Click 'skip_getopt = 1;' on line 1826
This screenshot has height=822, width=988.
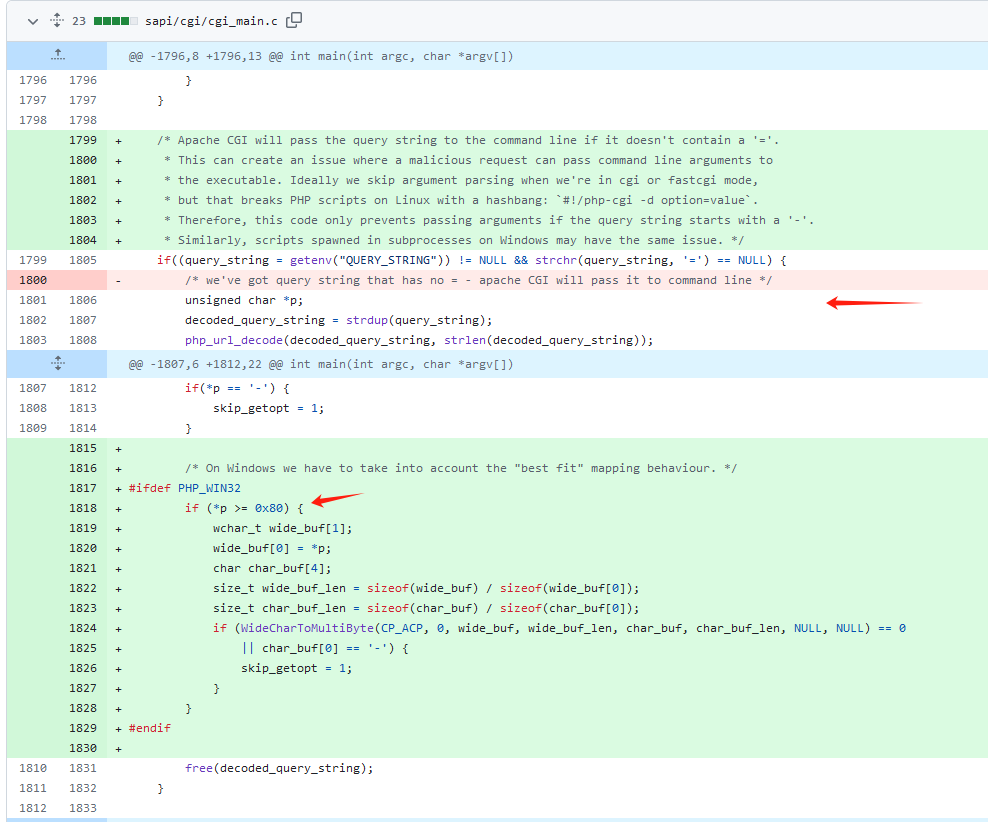click(x=296, y=668)
